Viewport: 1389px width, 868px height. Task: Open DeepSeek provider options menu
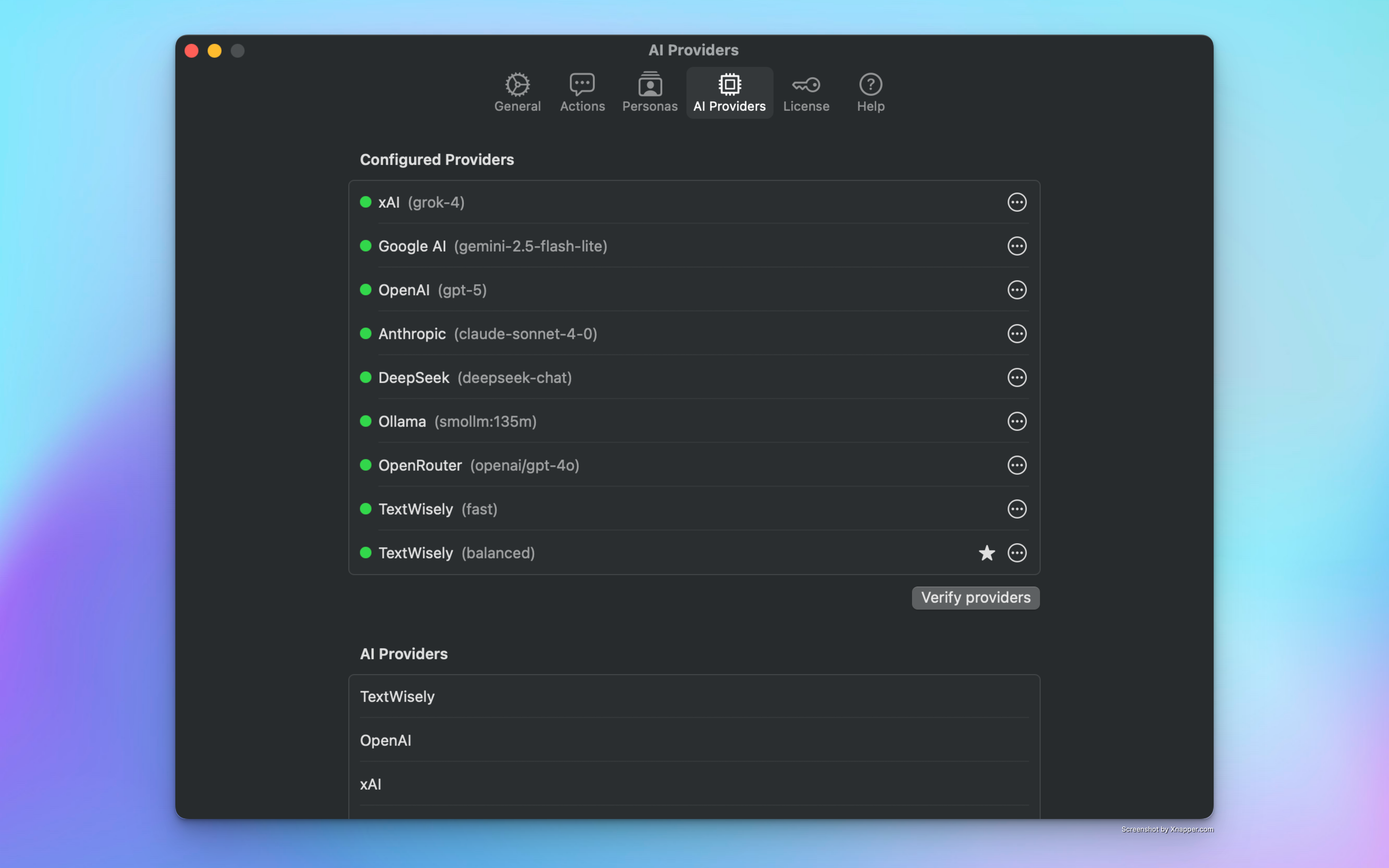(x=1016, y=378)
